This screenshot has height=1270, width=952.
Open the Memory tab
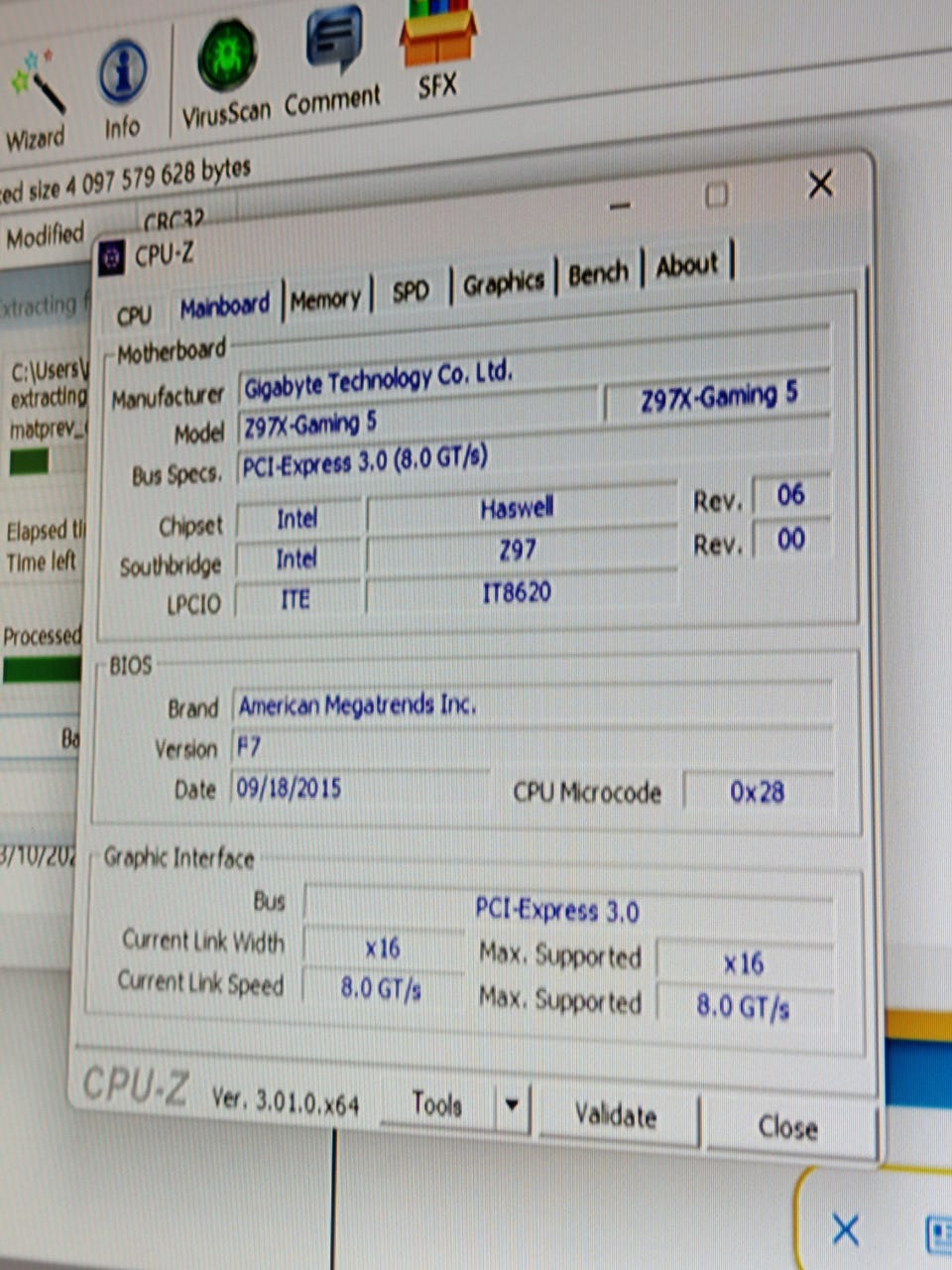[x=326, y=299]
